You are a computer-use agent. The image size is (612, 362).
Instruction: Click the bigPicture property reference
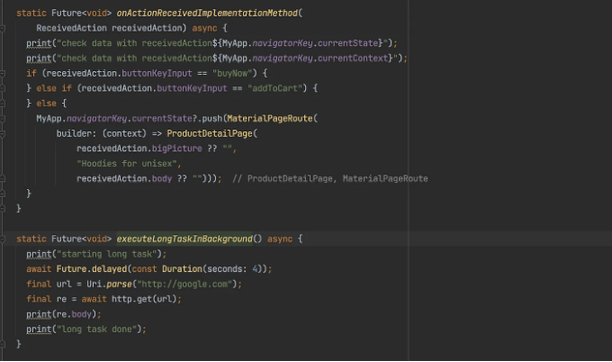(x=177, y=148)
